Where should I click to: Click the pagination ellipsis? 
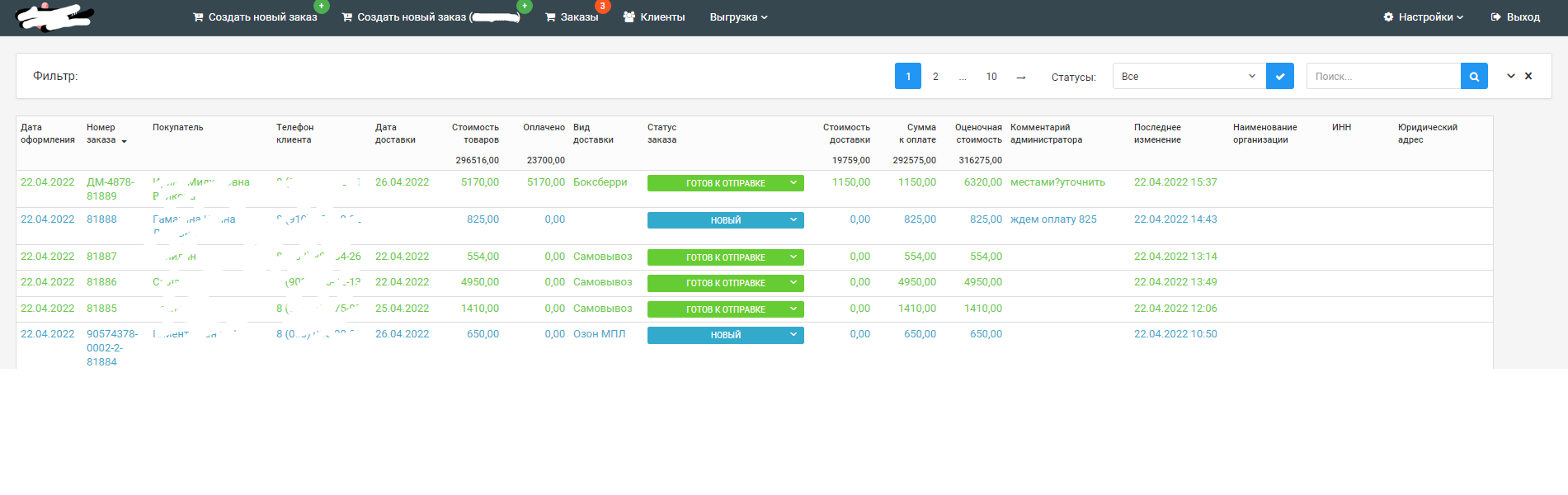pos(963,77)
